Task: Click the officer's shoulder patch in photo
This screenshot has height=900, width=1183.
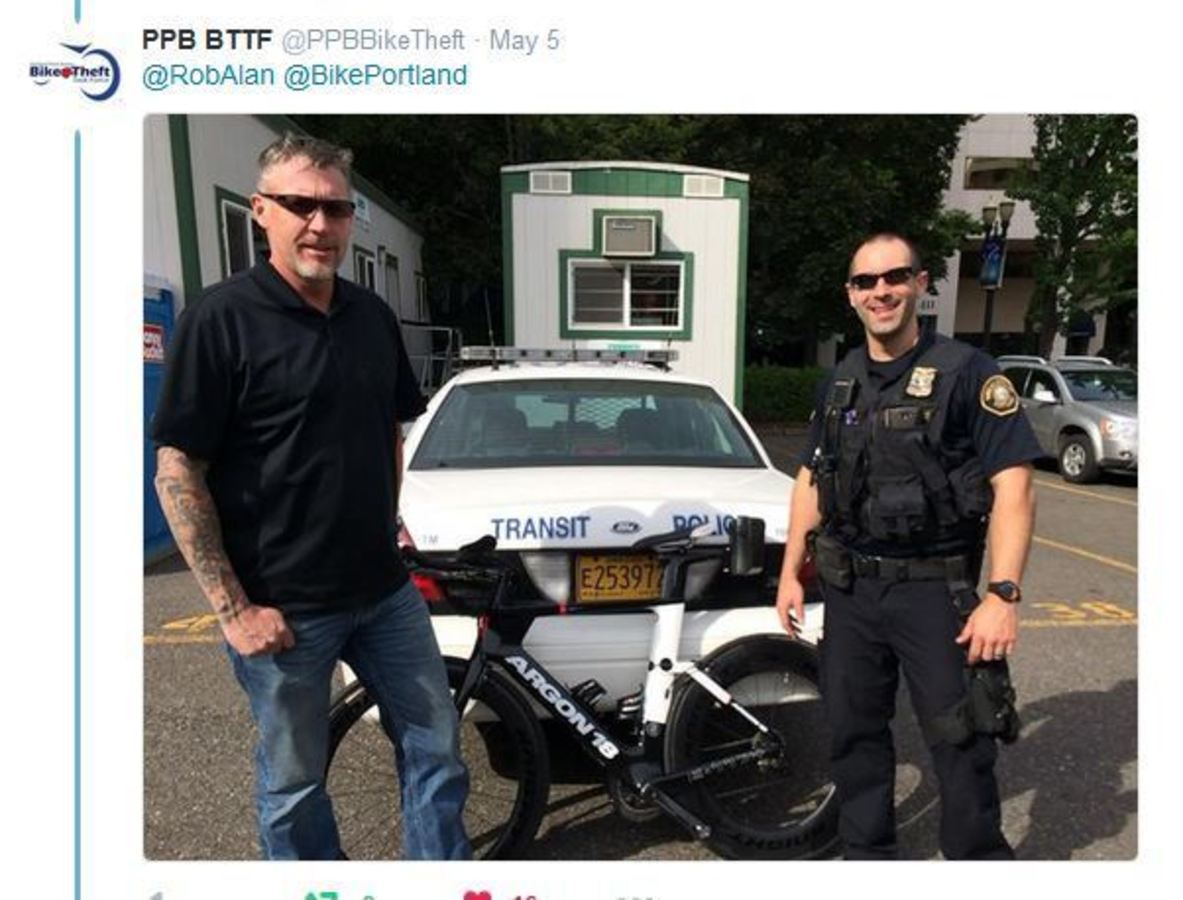Action: pos(999,395)
